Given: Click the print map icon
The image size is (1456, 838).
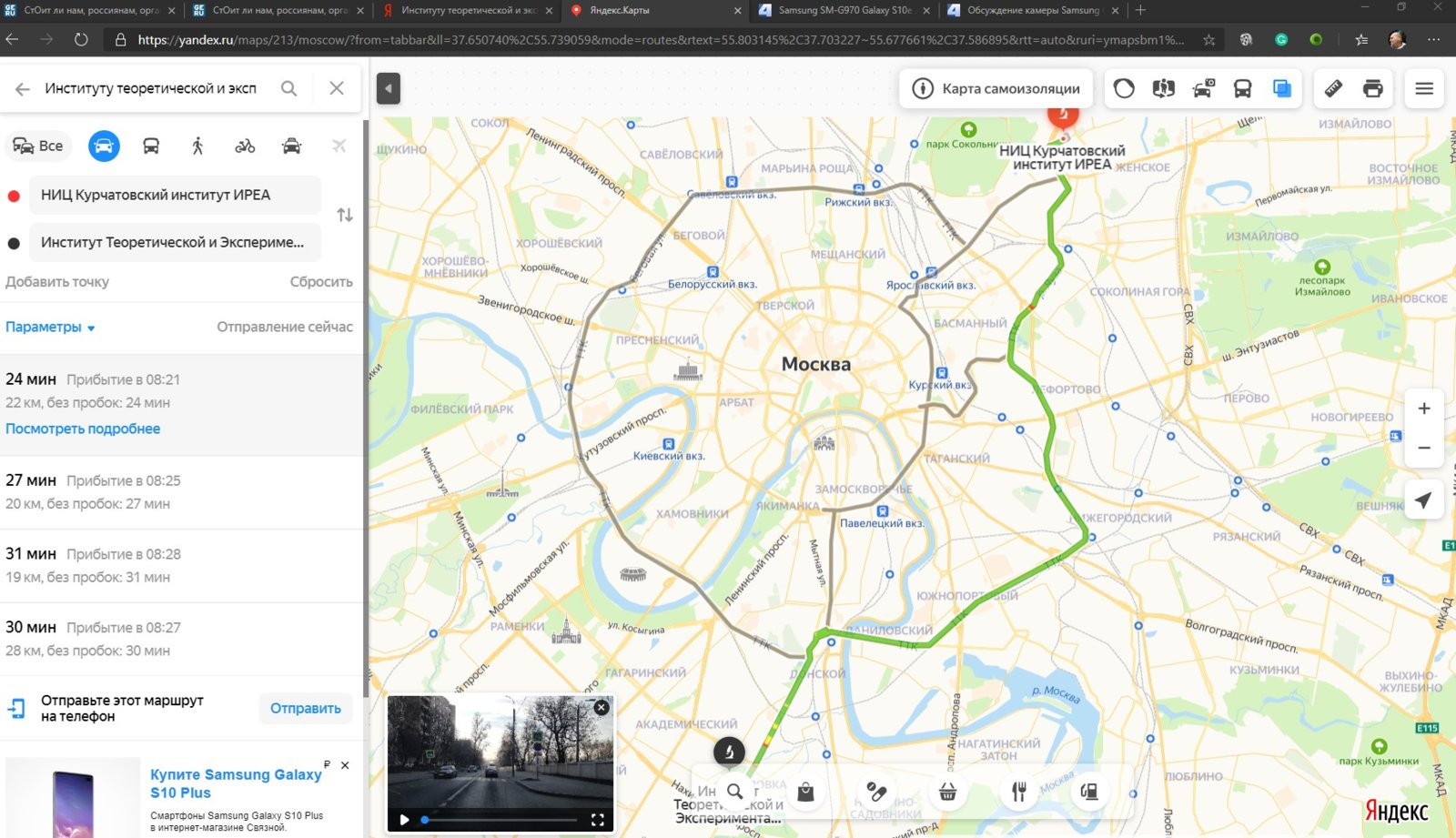Looking at the screenshot, I should click(1372, 88).
